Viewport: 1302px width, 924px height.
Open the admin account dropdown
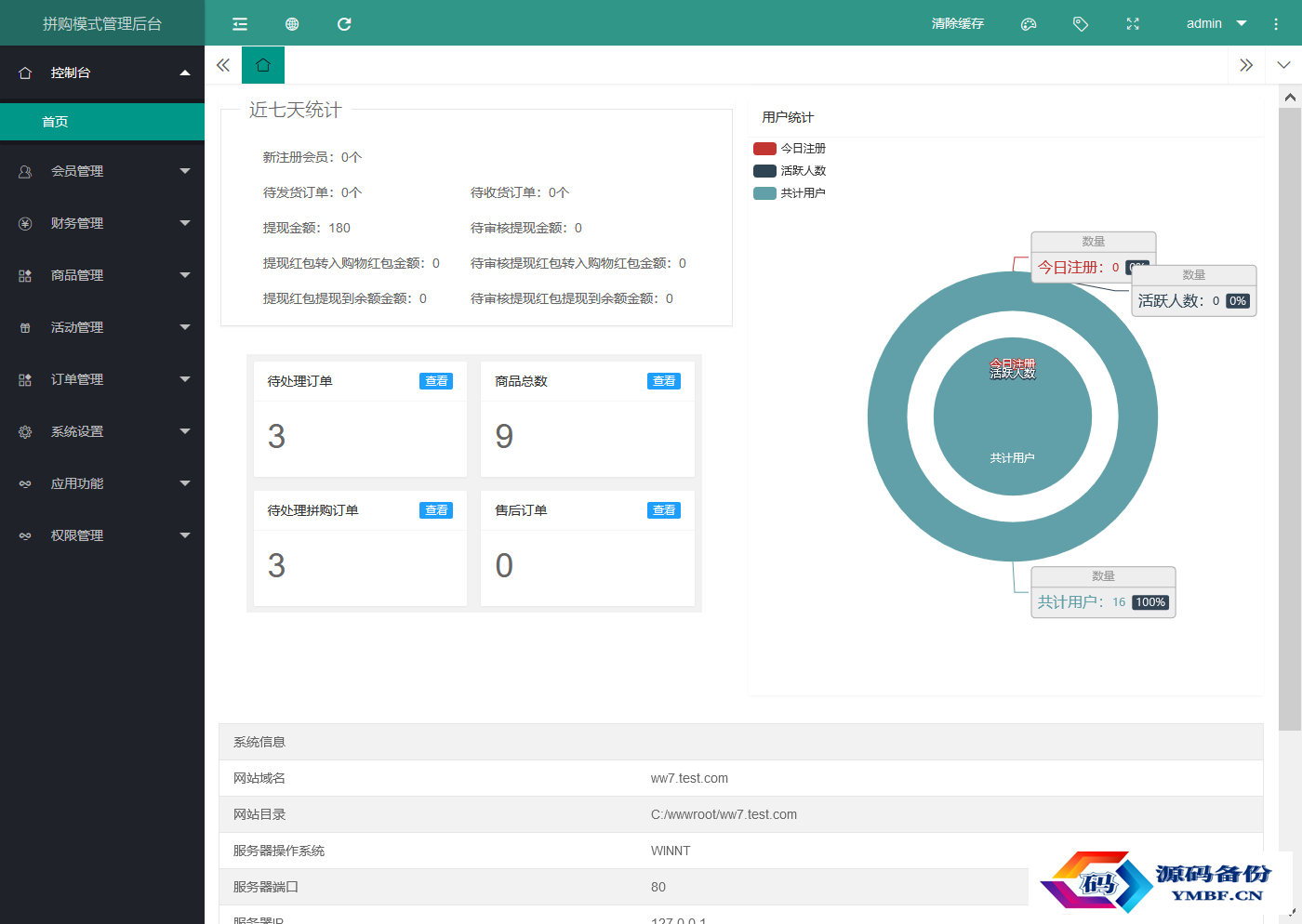click(1216, 23)
